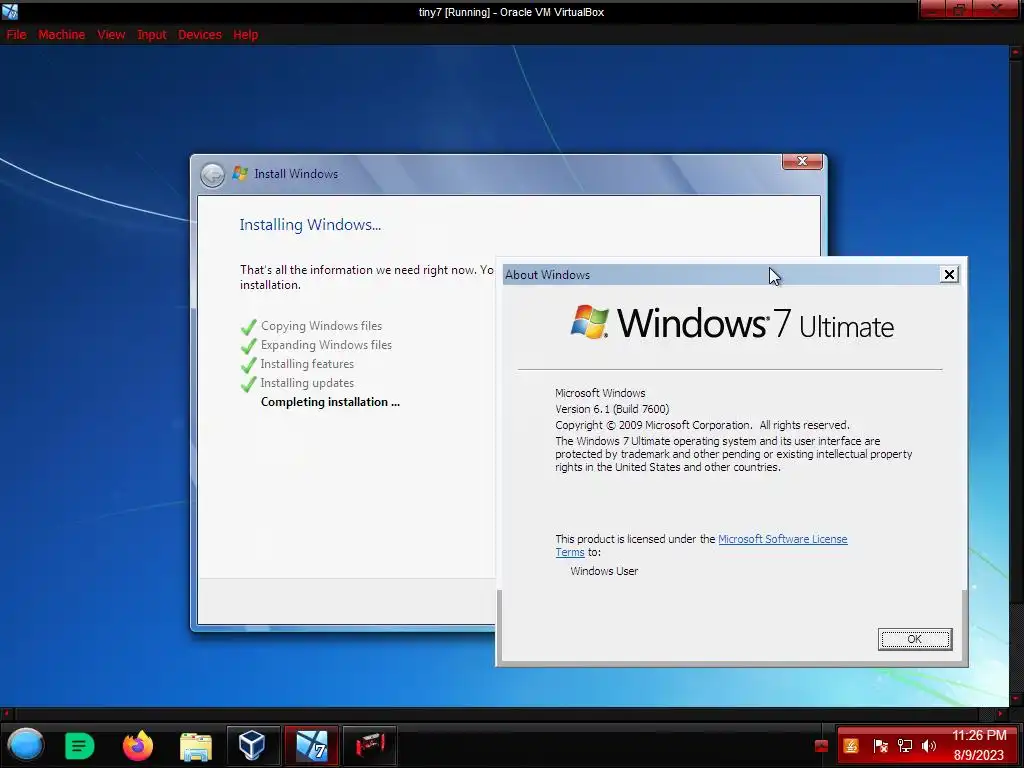
Task: Open the File menu in VirtualBox
Action: (16, 35)
